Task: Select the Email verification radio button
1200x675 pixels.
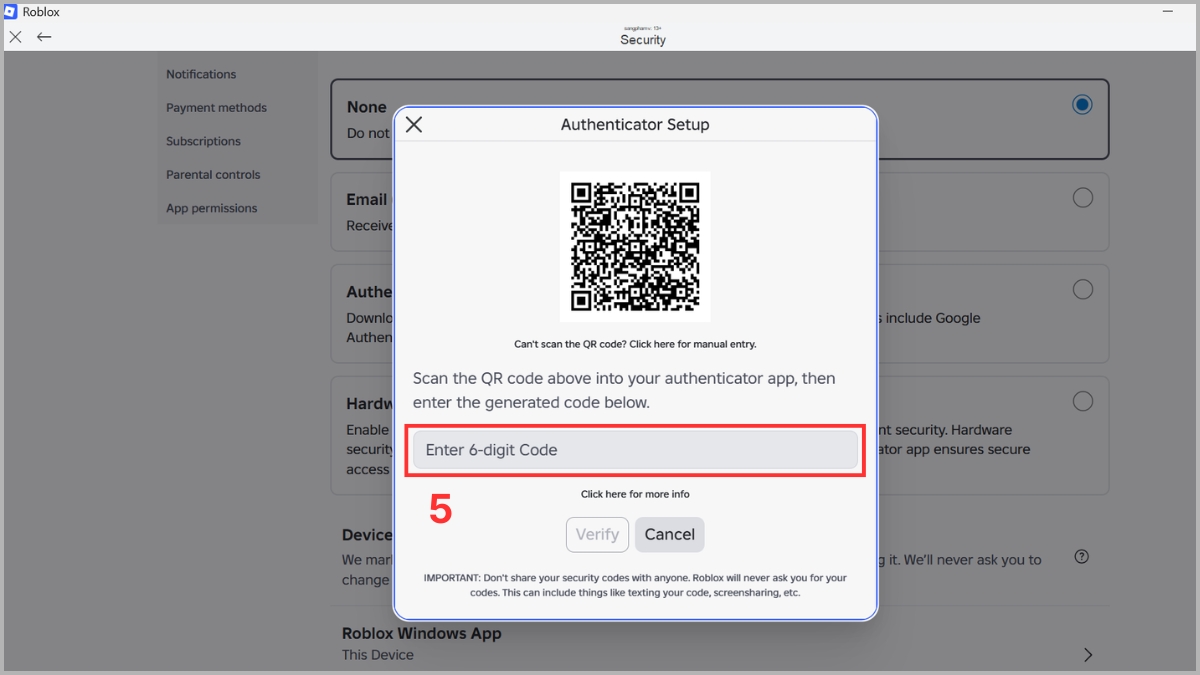Action: coord(1082,198)
